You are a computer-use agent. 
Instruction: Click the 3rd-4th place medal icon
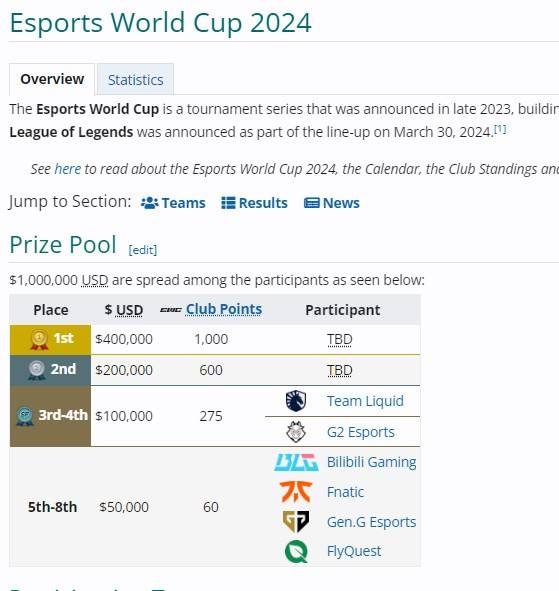coord(25,416)
